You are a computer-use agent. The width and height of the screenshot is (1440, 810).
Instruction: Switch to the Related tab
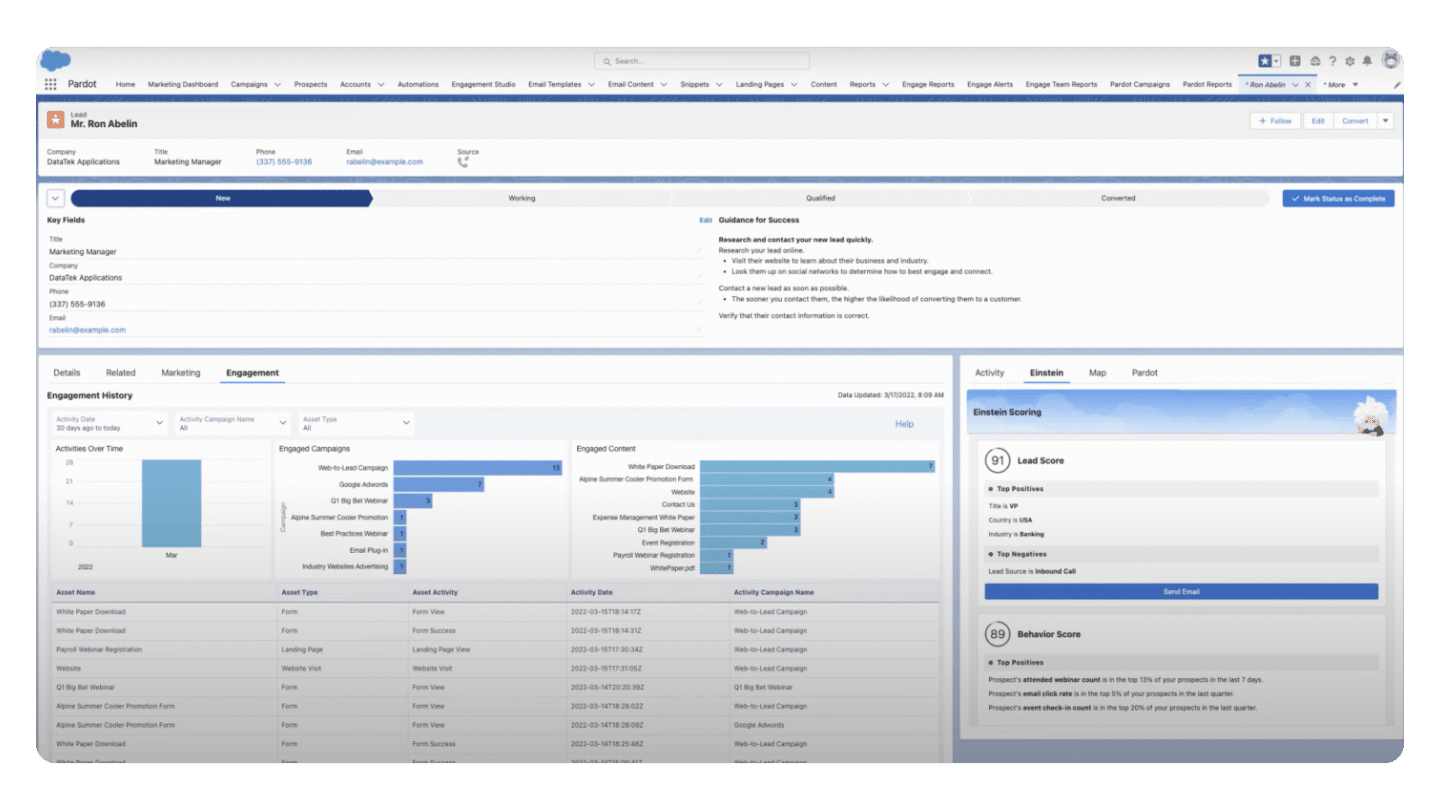pos(121,373)
